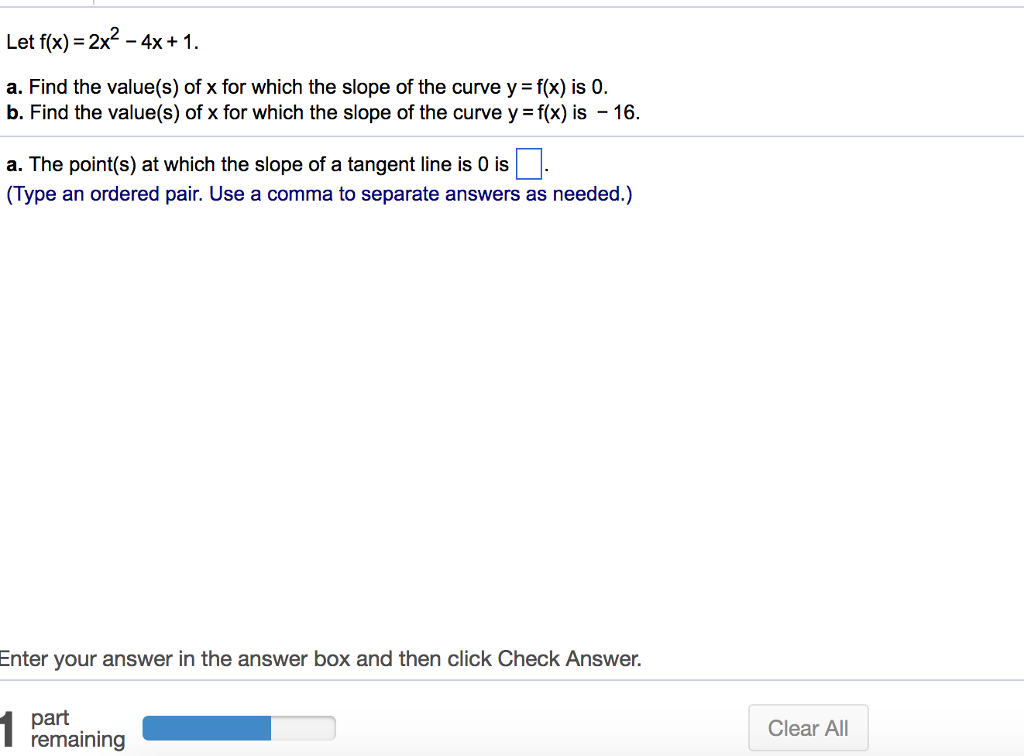
Task: Click the blue progress bar
Action: coord(205,727)
